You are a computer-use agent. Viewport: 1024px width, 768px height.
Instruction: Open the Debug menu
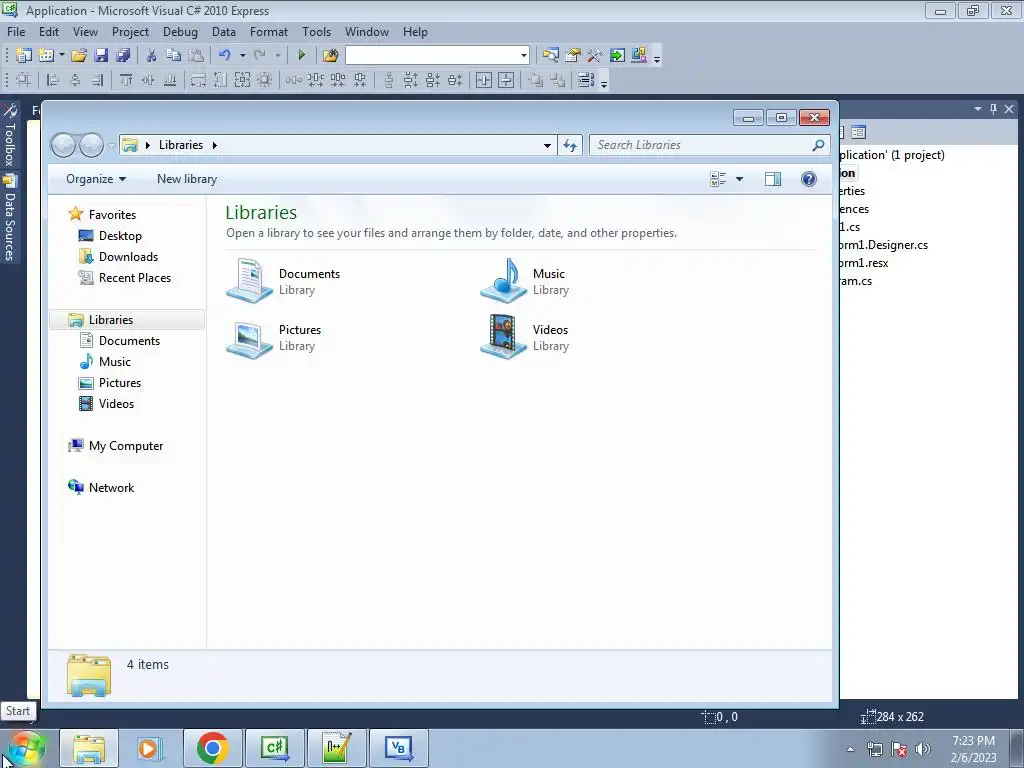[180, 31]
